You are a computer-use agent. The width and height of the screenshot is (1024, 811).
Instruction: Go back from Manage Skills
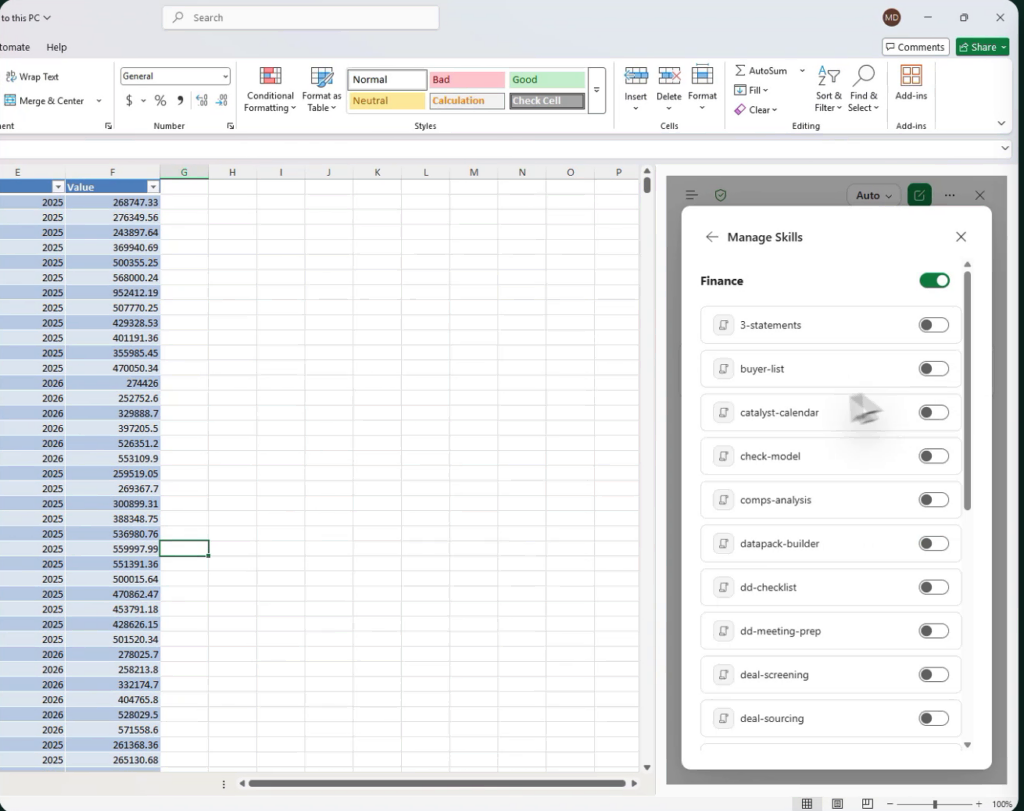tap(712, 237)
